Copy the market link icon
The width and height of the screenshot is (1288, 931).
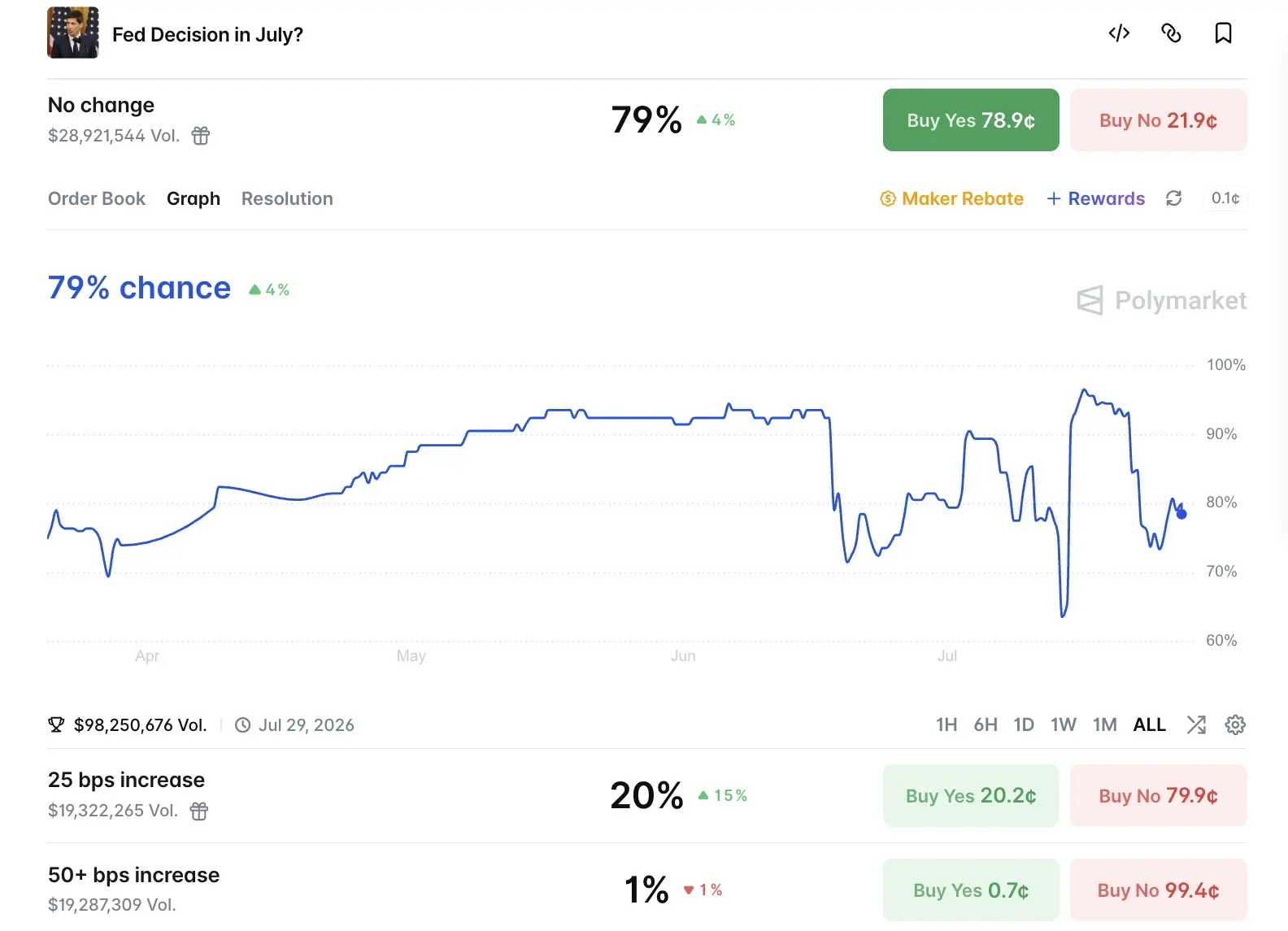(x=1171, y=33)
